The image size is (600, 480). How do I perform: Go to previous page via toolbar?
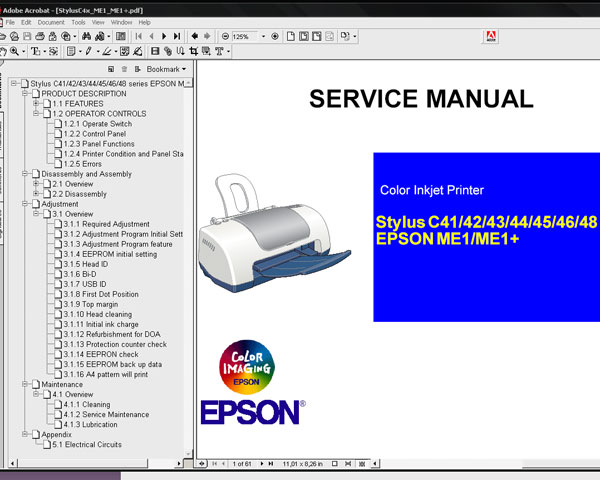pyautogui.click(x=152, y=36)
